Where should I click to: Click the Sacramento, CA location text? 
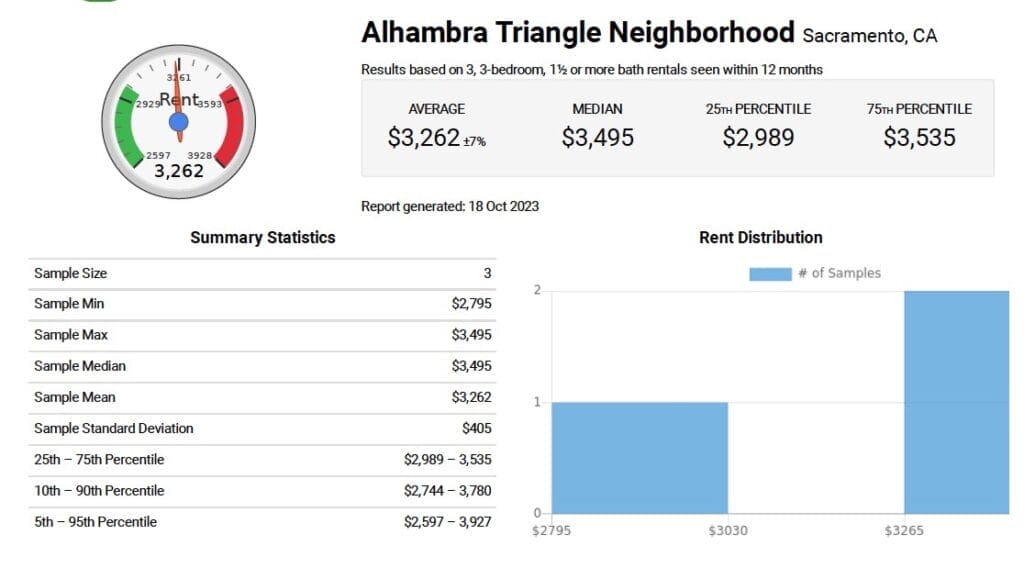pyautogui.click(x=870, y=36)
